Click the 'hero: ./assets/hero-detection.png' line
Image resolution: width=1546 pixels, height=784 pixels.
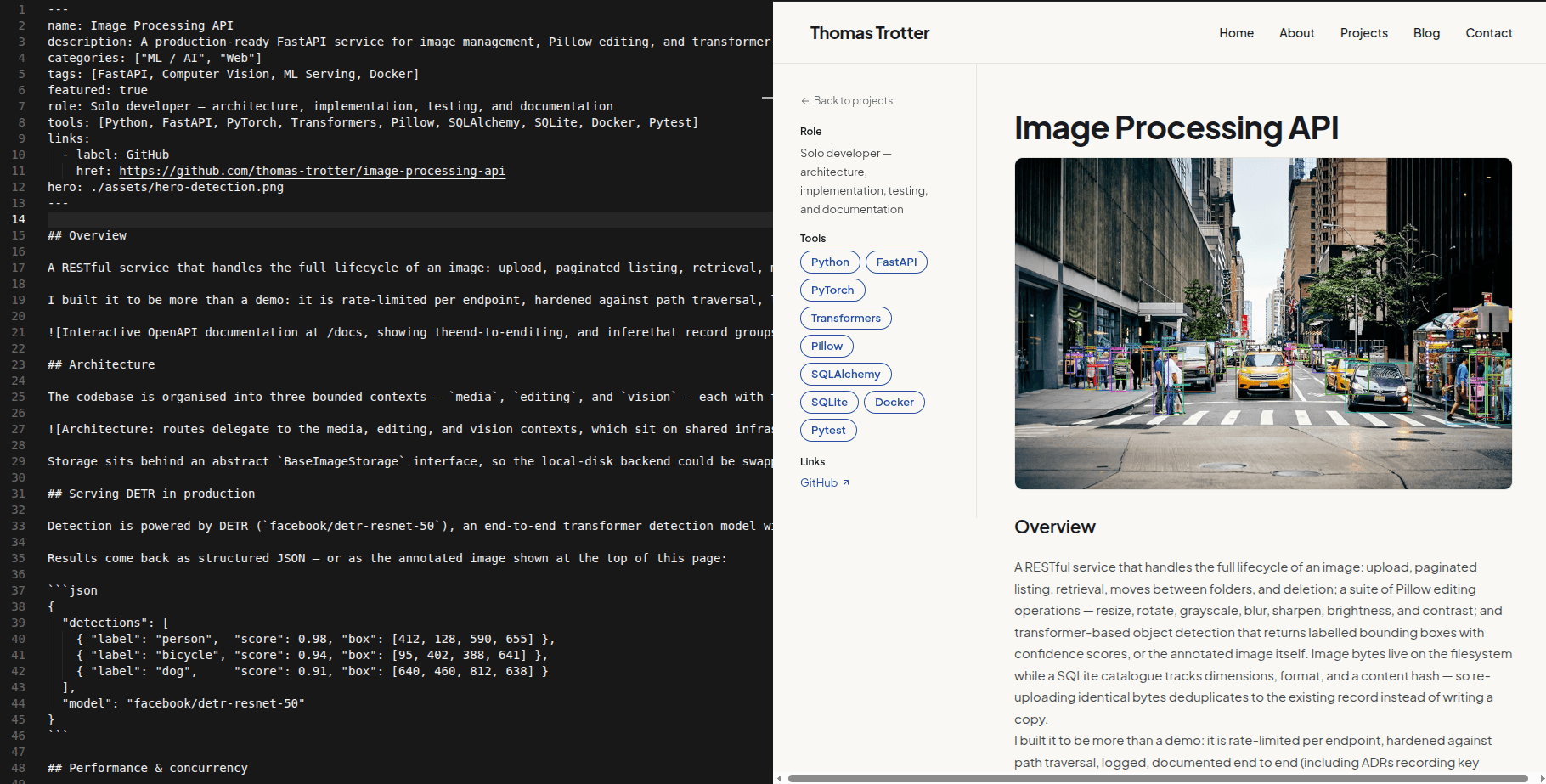point(166,187)
